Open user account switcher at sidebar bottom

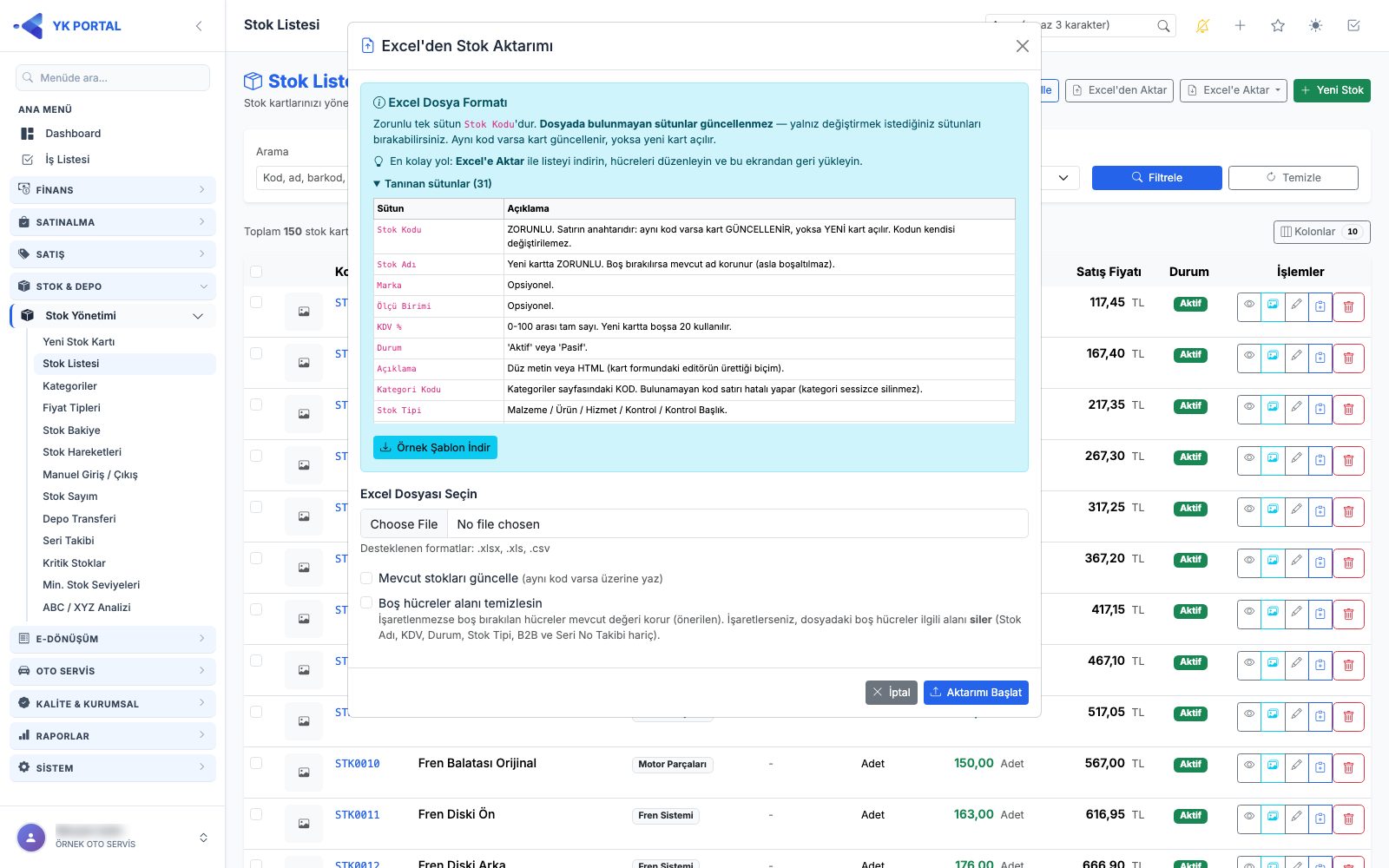[x=203, y=838]
